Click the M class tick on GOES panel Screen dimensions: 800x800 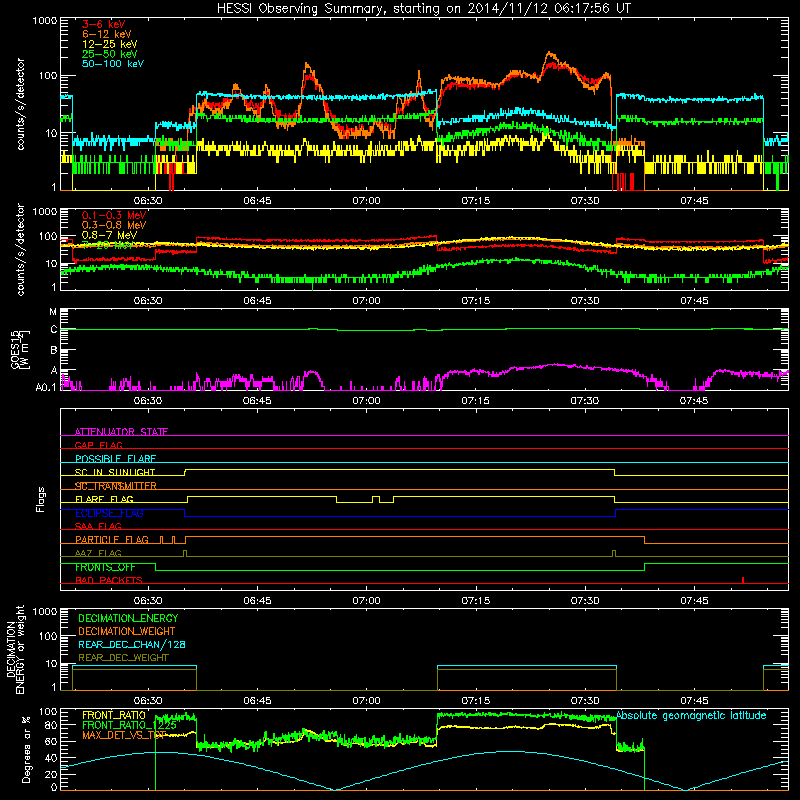(53, 312)
